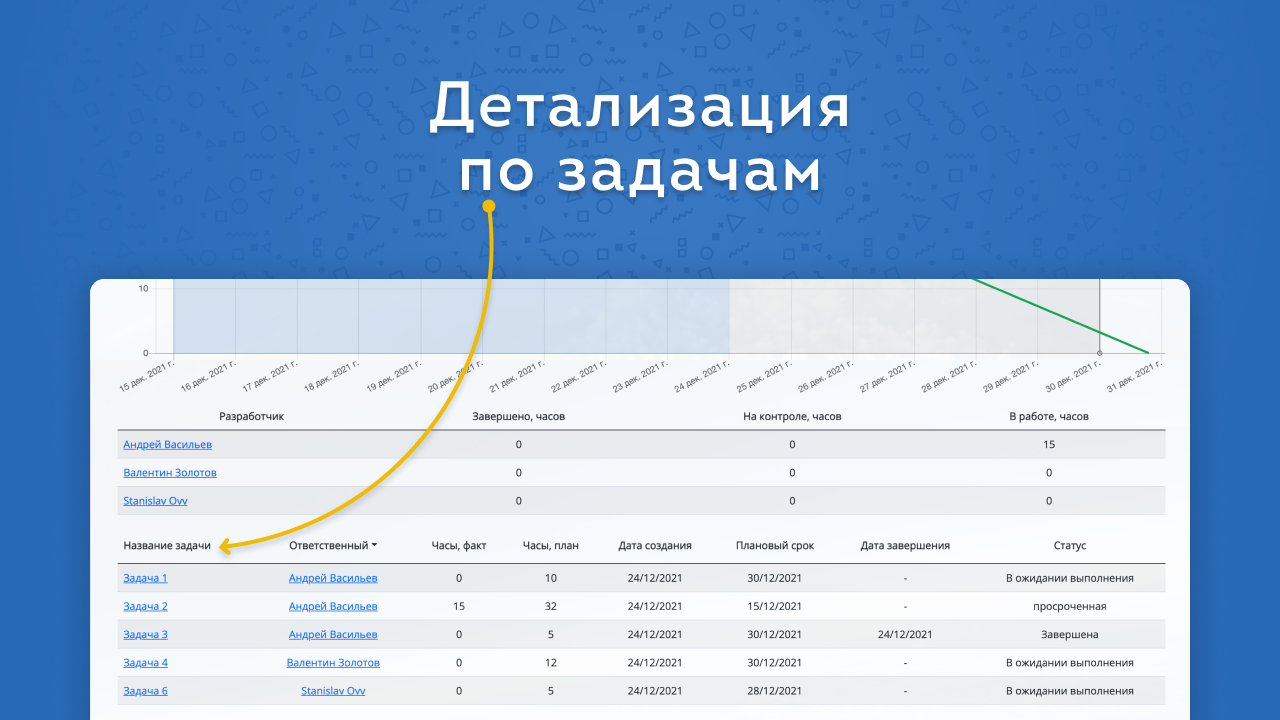Click the 28/12/2021 deadline of Задача 6
1280x720 pixels.
[775, 691]
